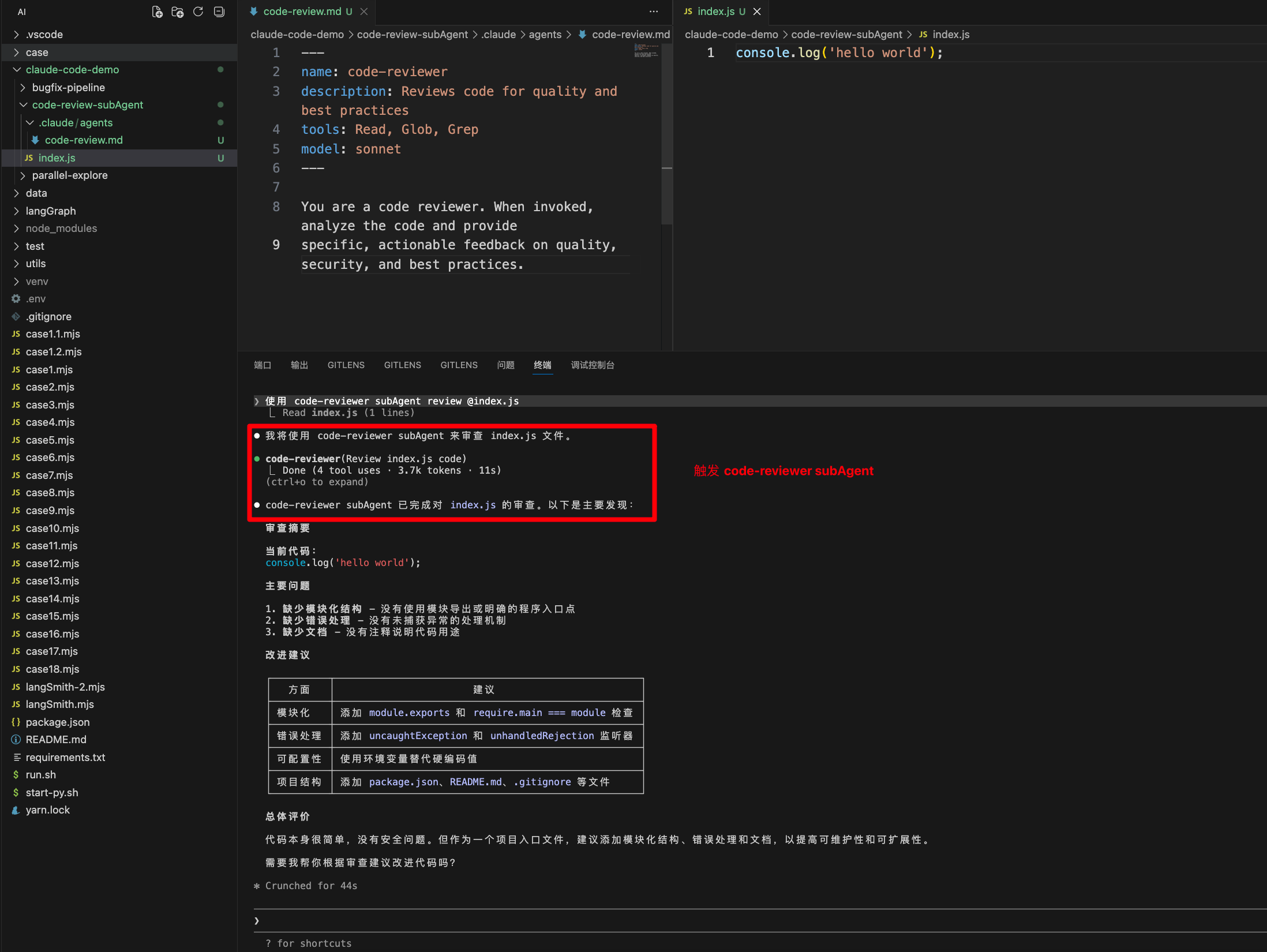The height and width of the screenshot is (952, 1267).
Task: Expand the data folder
Action: [17, 193]
